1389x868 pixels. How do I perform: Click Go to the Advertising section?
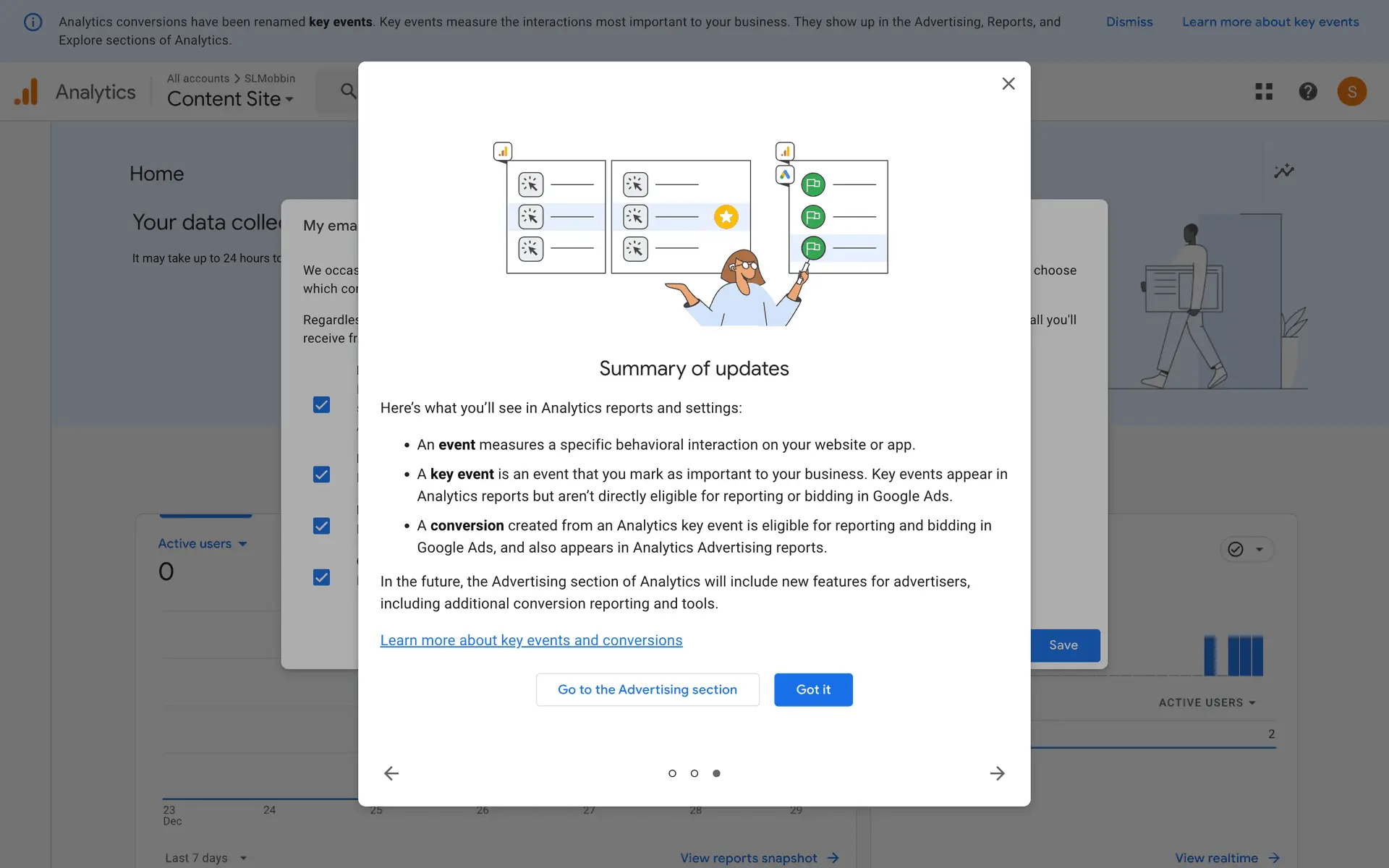tap(647, 689)
